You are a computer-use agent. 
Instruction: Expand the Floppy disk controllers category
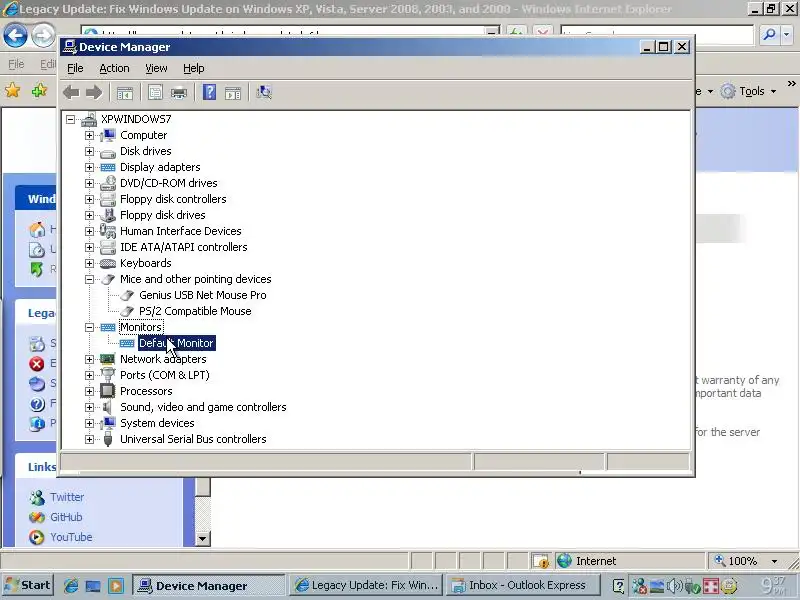tap(89, 199)
